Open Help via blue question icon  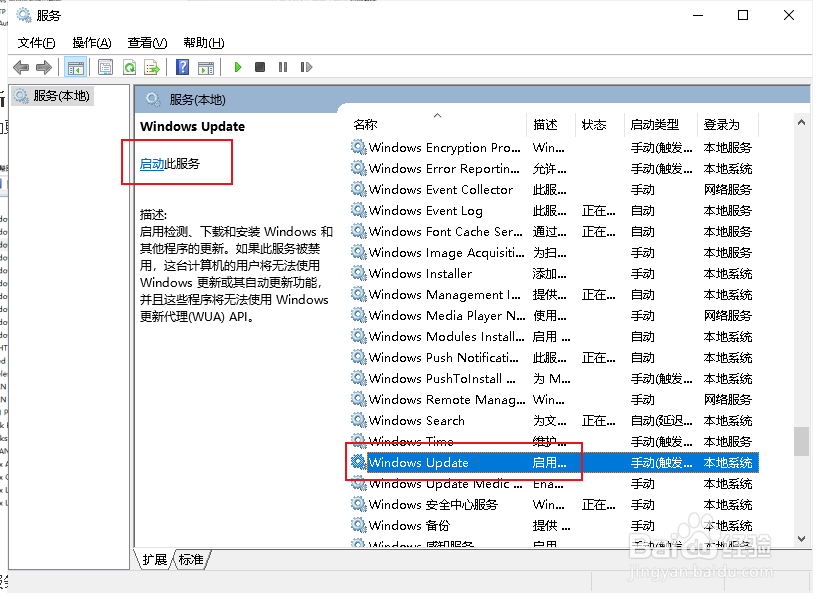(x=183, y=67)
